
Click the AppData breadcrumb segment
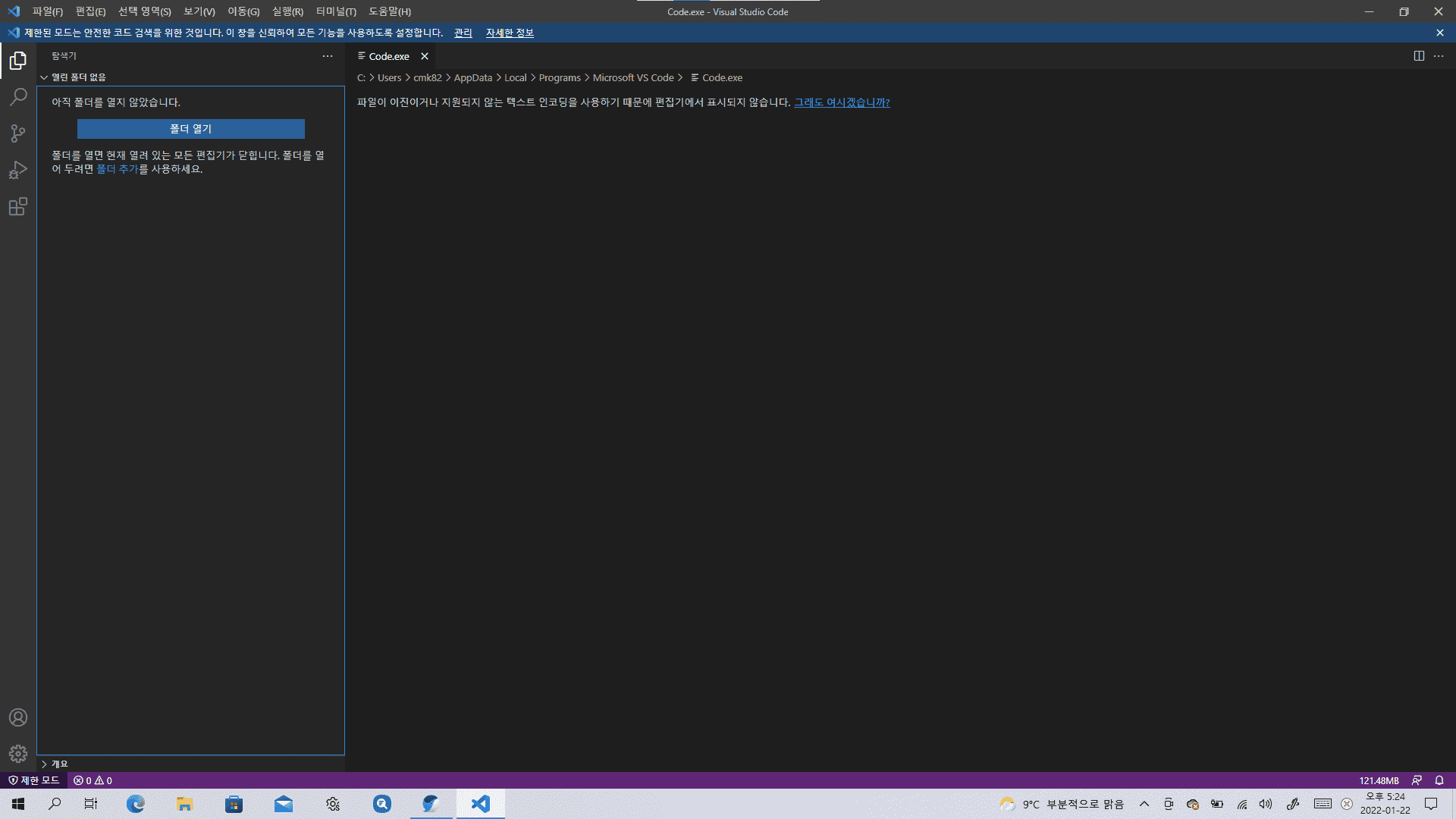(x=473, y=77)
